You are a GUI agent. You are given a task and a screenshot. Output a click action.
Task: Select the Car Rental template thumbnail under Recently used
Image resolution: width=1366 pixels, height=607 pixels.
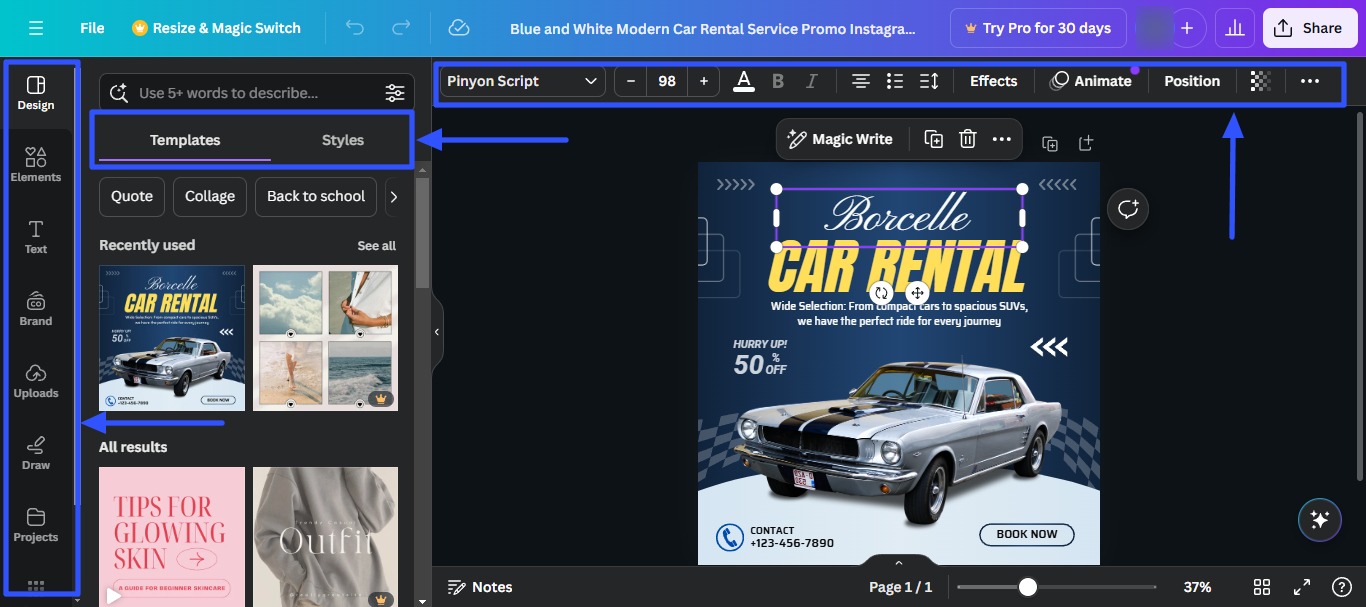click(171, 337)
